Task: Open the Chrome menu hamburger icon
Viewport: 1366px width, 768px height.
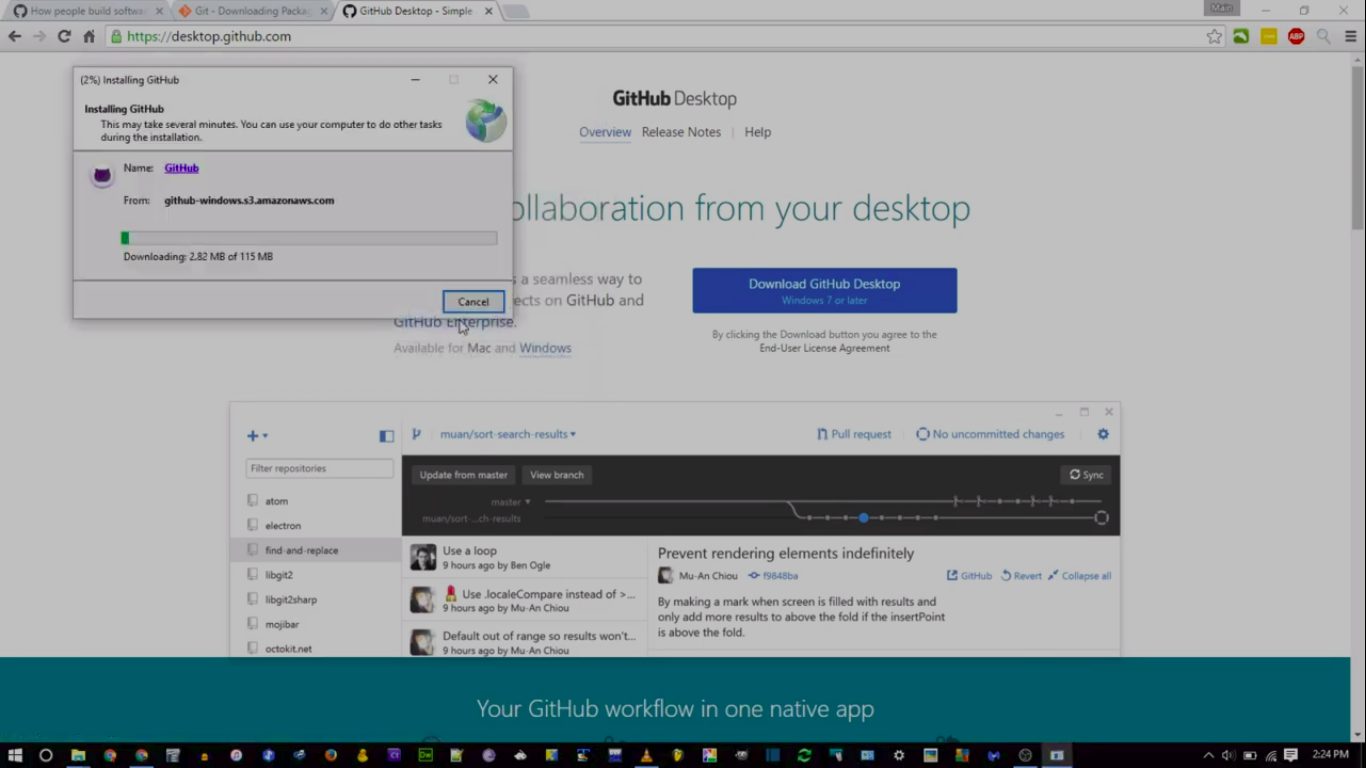Action: (1351, 36)
